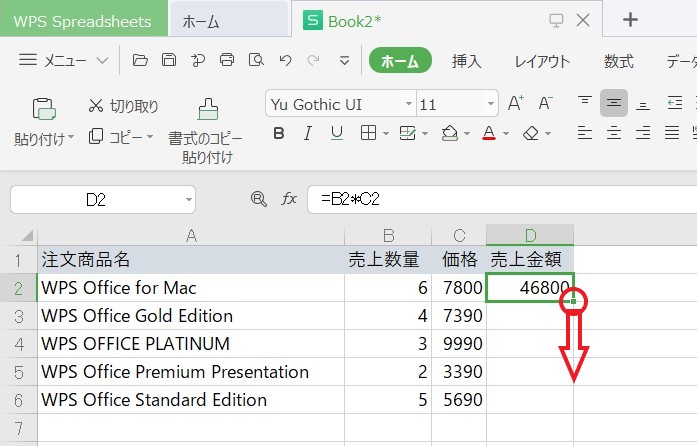
Task: Justify text alignment
Action: point(672,133)
